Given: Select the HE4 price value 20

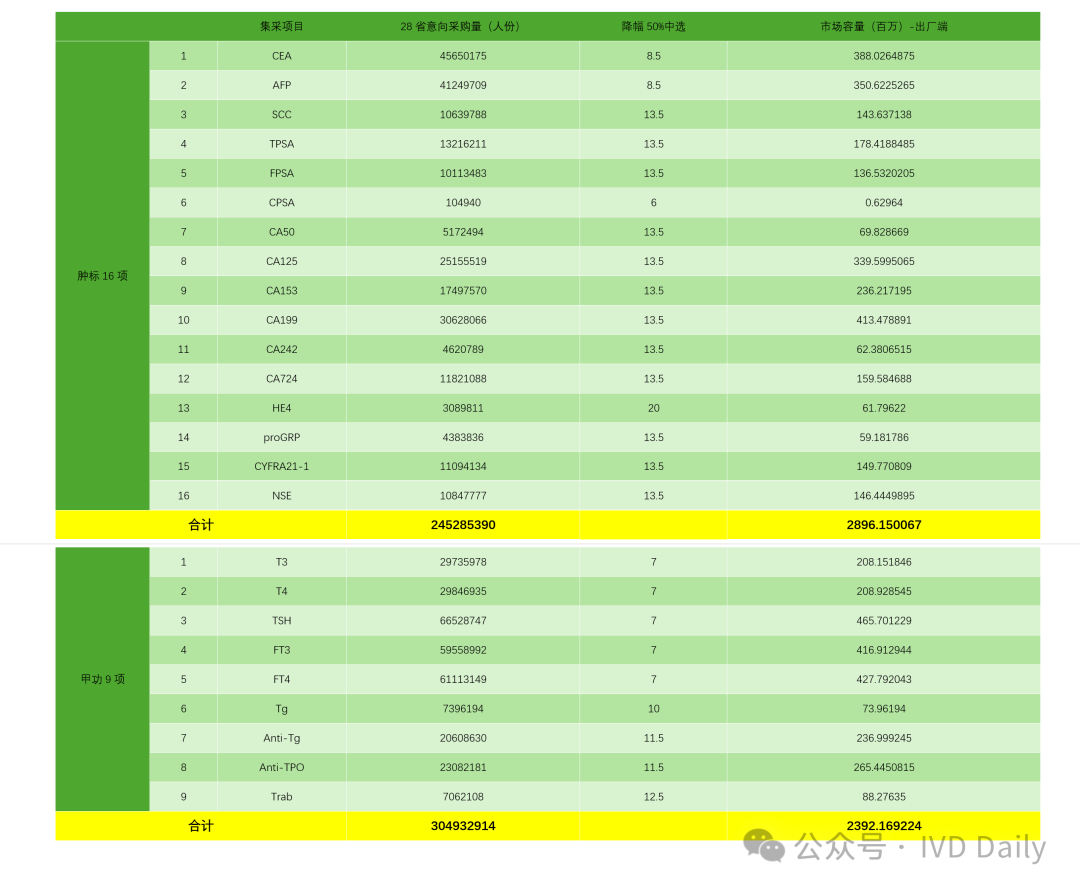Looking at the screenshot, I should point(653,408).
